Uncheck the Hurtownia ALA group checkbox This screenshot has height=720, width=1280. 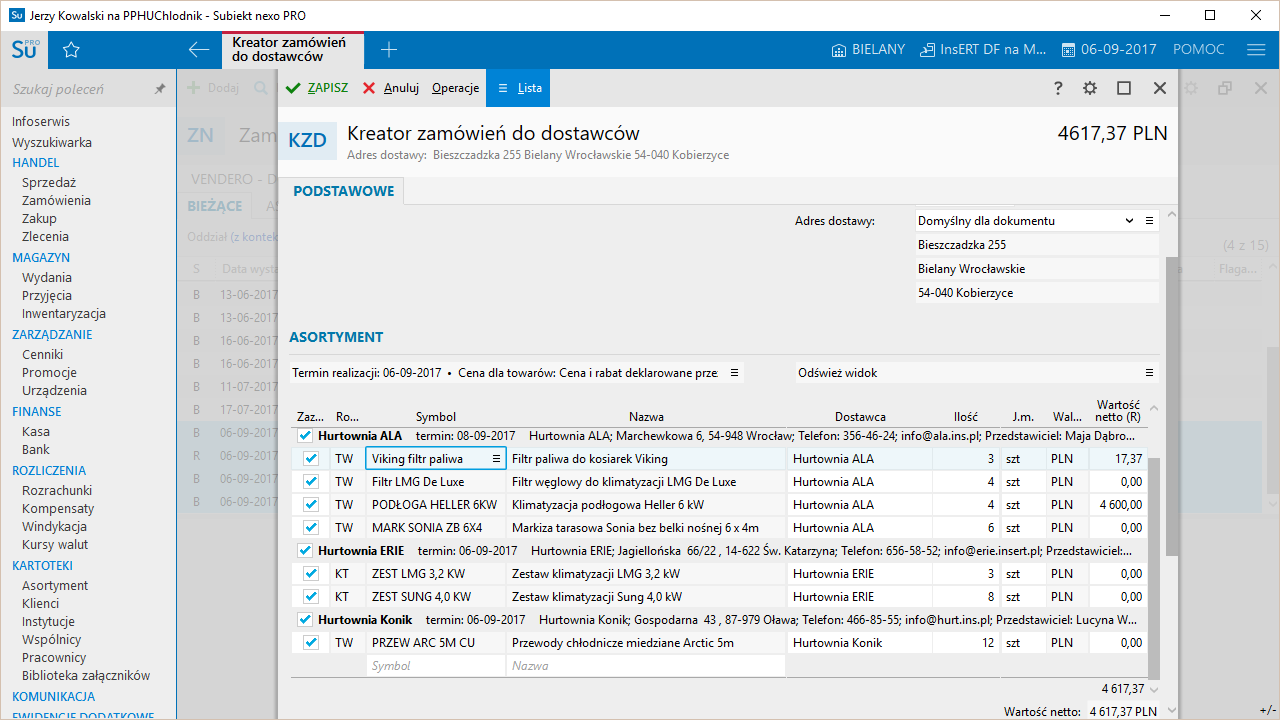[x=305, y=436]
